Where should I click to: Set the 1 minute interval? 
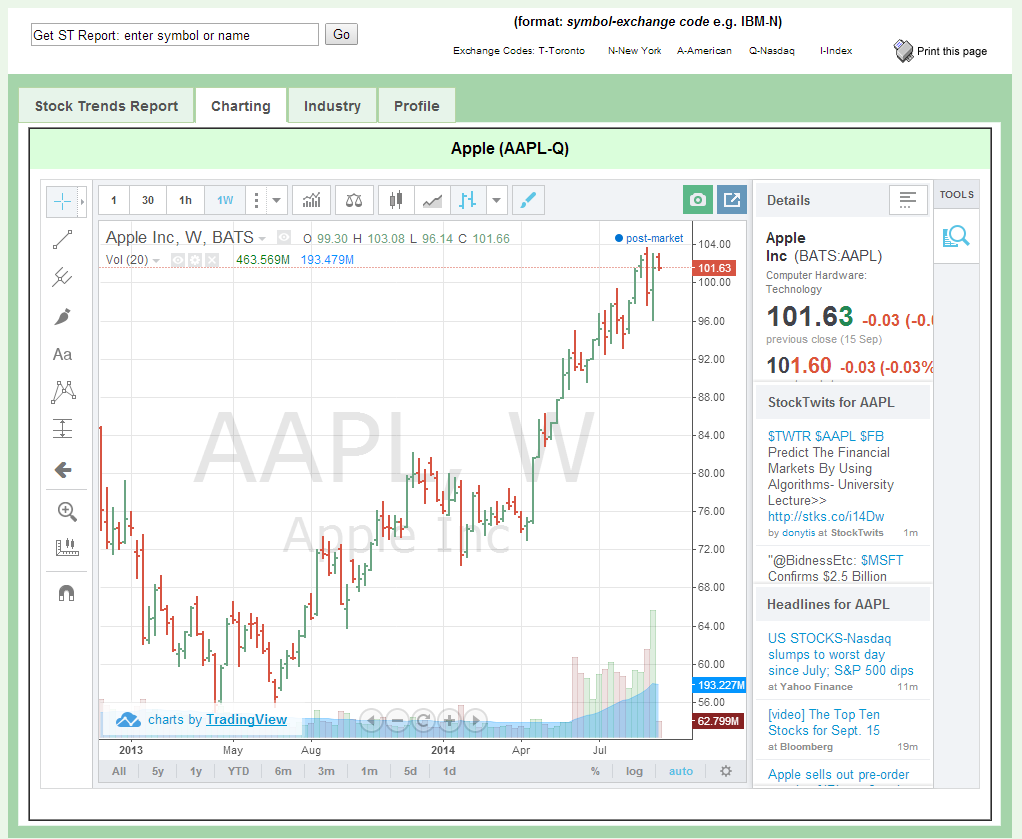[114, 200]
